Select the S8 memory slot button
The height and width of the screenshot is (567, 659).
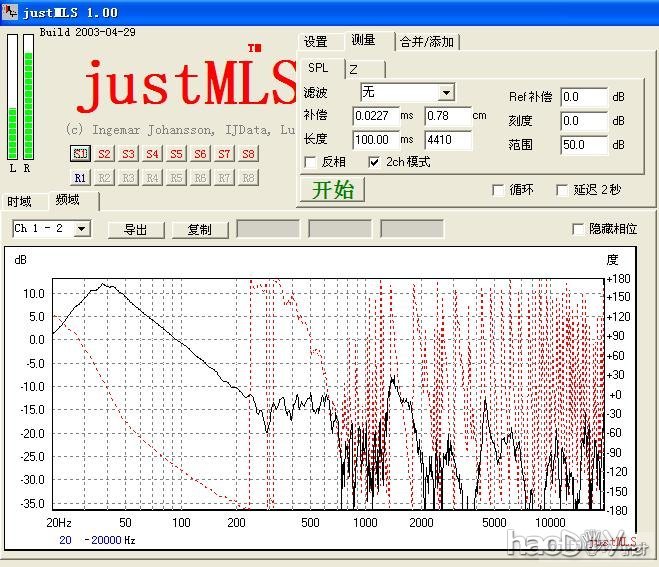[x=248, y=154]
